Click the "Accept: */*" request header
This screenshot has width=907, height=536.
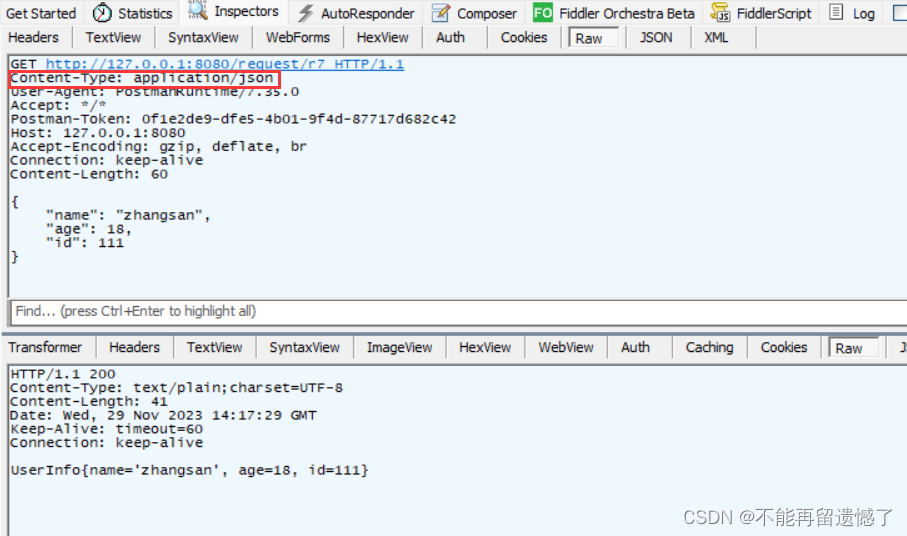pyautogui.click(x=58, y=105)
